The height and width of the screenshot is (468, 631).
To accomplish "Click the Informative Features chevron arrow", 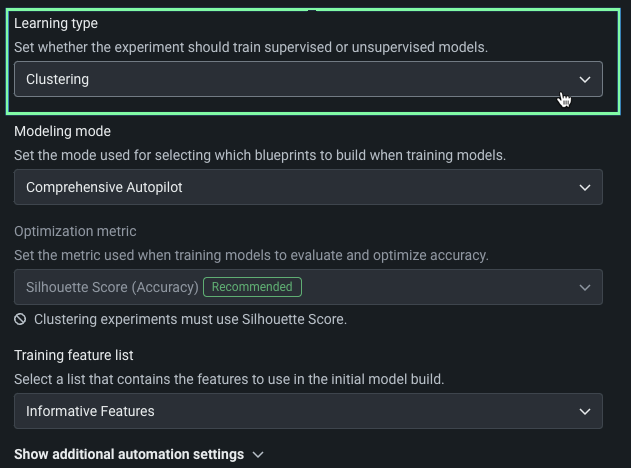I will pos(585,411).
